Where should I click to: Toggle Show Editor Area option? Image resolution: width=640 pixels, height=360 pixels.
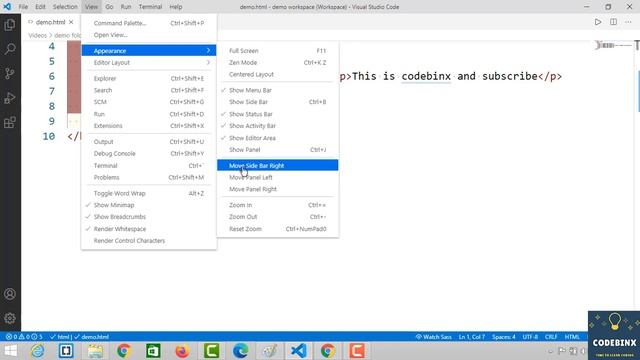(278, 138)
